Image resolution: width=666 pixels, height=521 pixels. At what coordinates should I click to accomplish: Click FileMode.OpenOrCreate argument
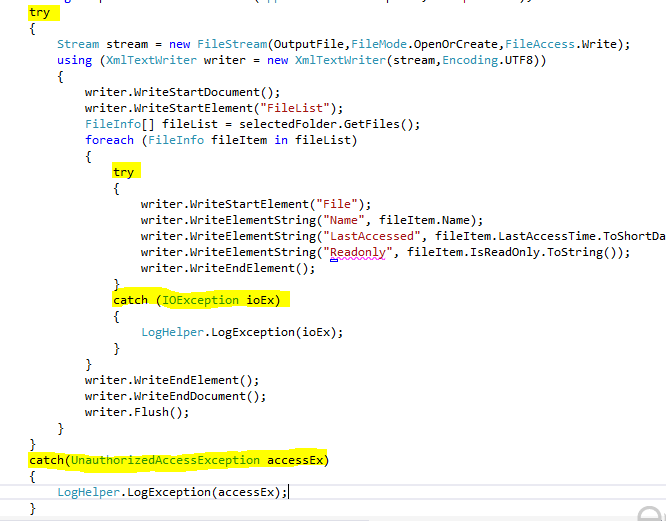[424, 44]
